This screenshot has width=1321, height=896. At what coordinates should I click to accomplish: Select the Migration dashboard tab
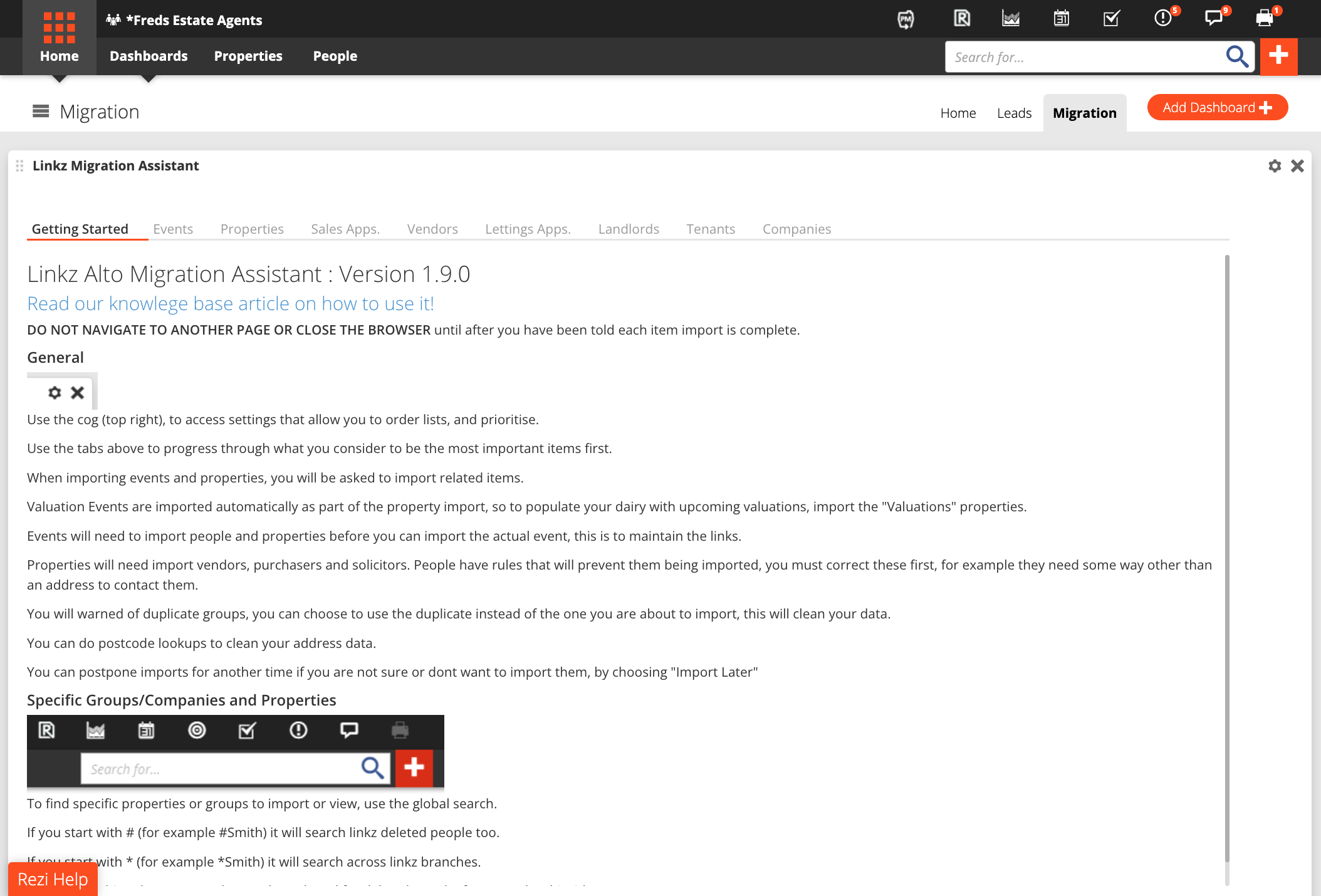coord(1085,113)
